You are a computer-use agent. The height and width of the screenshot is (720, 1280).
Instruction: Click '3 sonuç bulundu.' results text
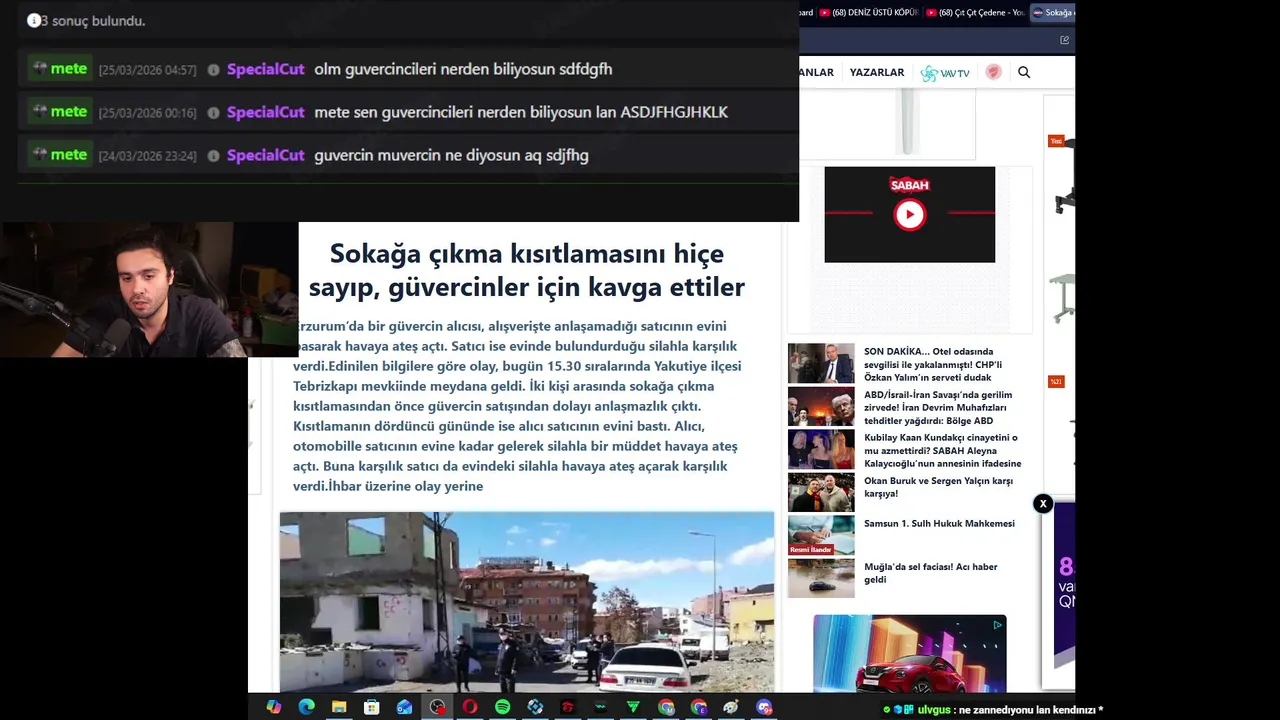coord(92,21)
